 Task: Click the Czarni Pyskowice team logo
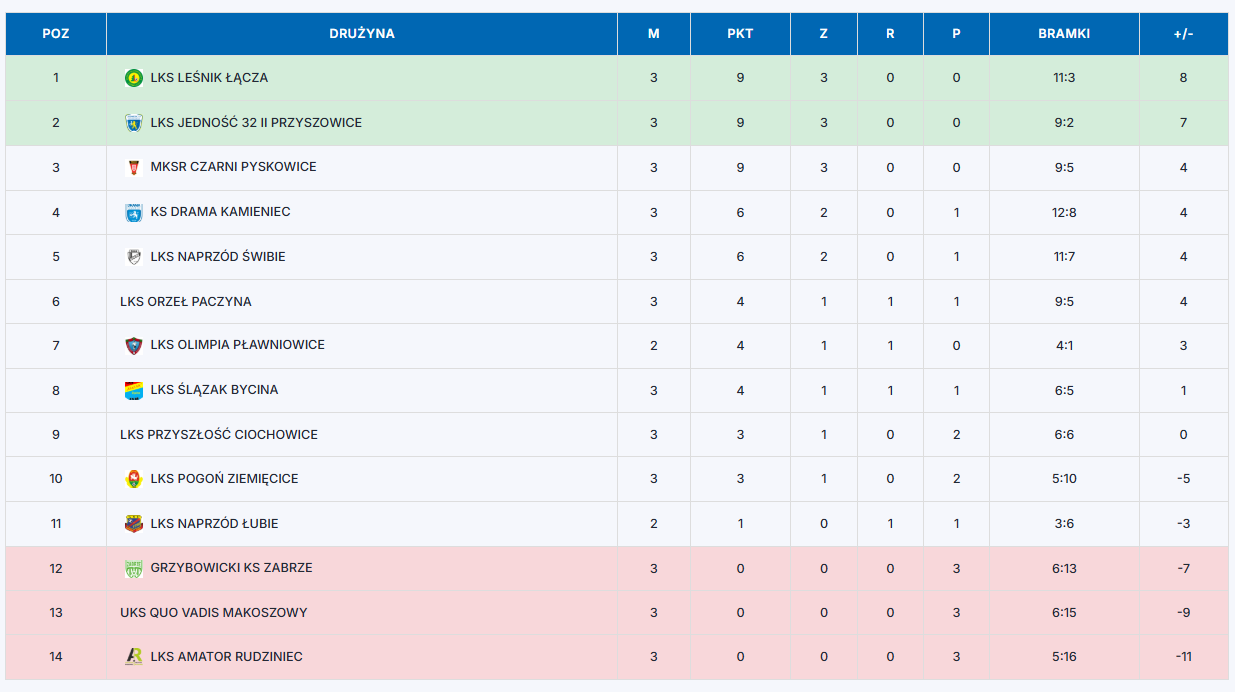(x=133, y=167)
